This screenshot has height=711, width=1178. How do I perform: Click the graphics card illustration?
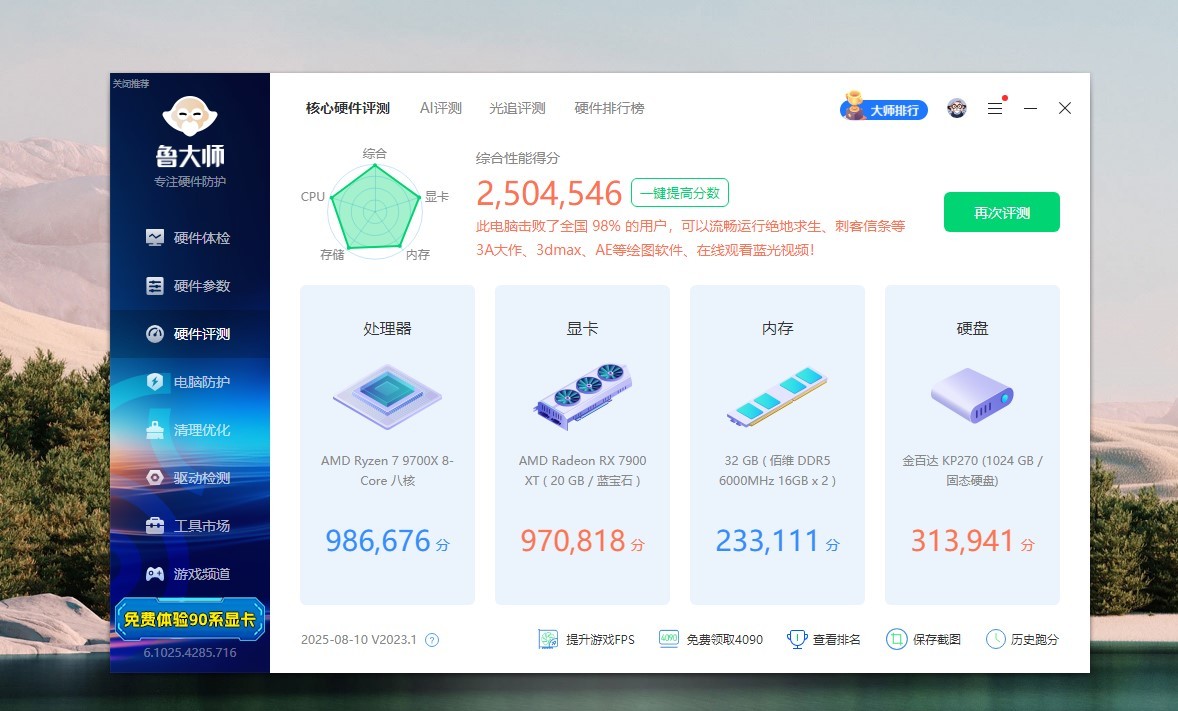click(x=583, y=396)
